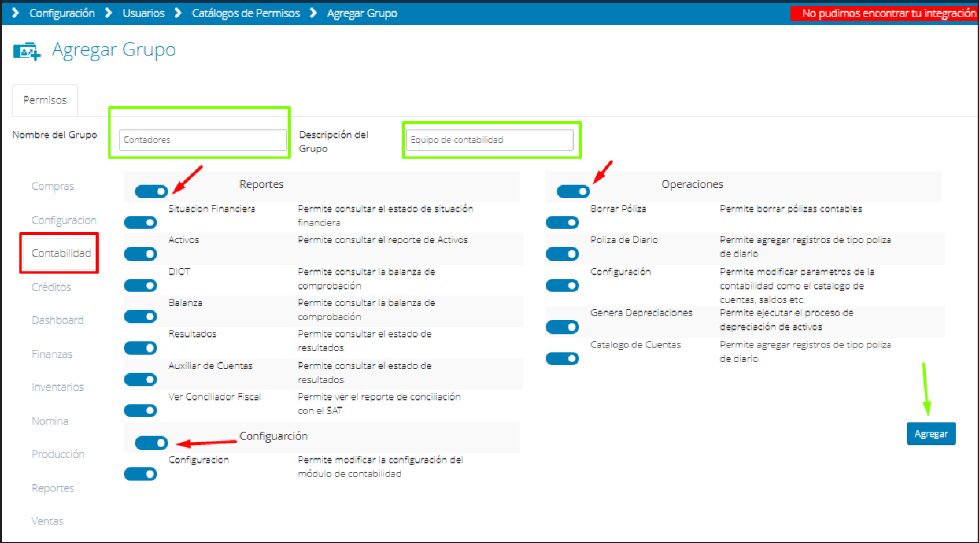Toggle the Genera Depreciaciones permission
This screenshot has height=543, width=979.
[x=563, y=327]
